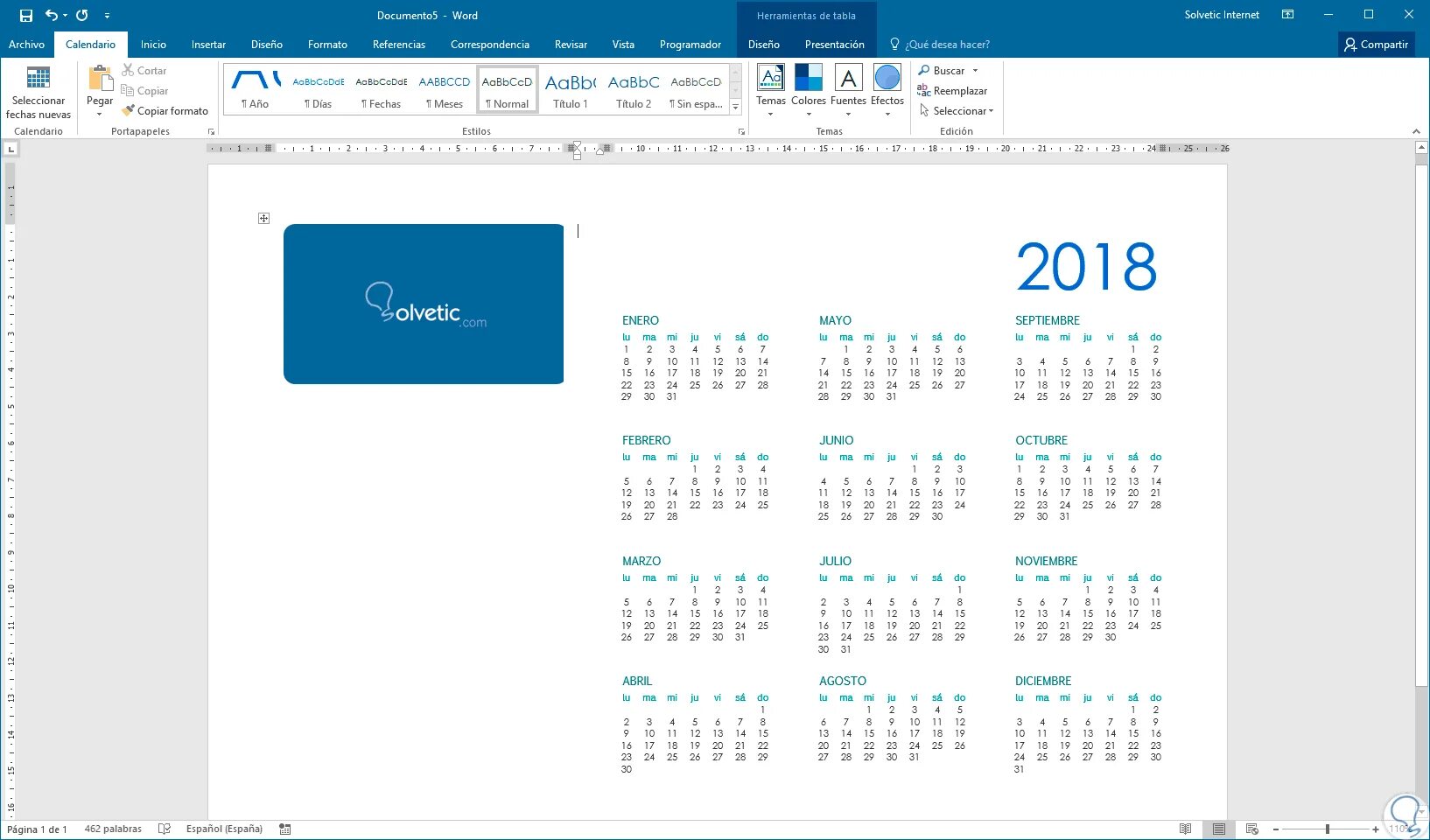Screen dimensions: 1430x840
Task: Expand the Pegar dropdown arrow
Action: [100, 115]
